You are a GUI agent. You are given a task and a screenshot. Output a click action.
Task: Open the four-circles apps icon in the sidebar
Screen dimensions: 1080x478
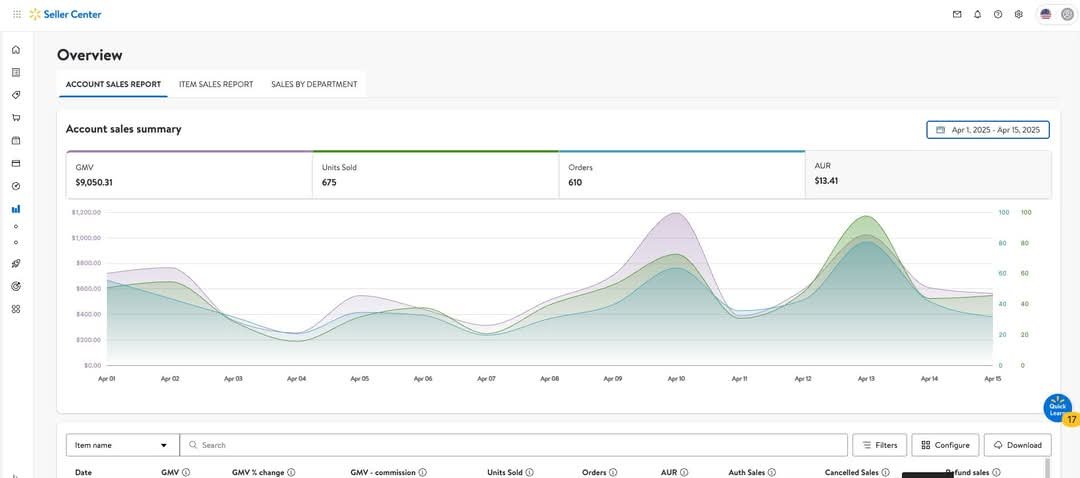point(17,309)
